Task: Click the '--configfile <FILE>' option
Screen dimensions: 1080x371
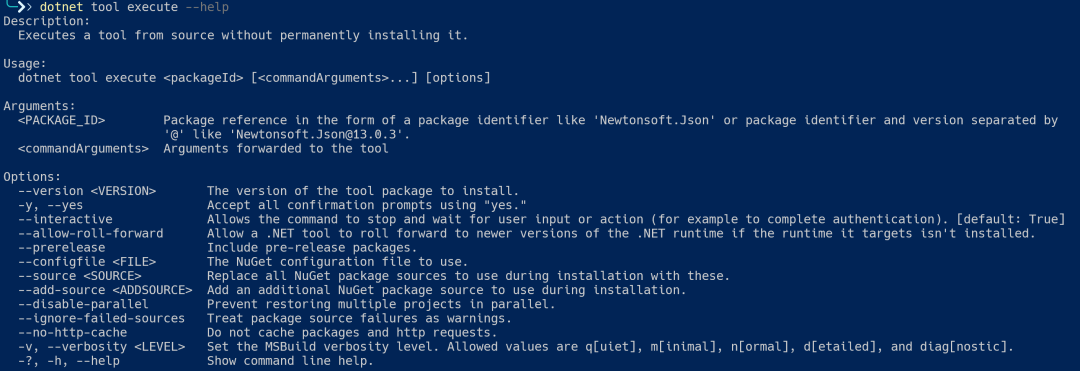Action: pyautogui.click(x=87, y=262)
